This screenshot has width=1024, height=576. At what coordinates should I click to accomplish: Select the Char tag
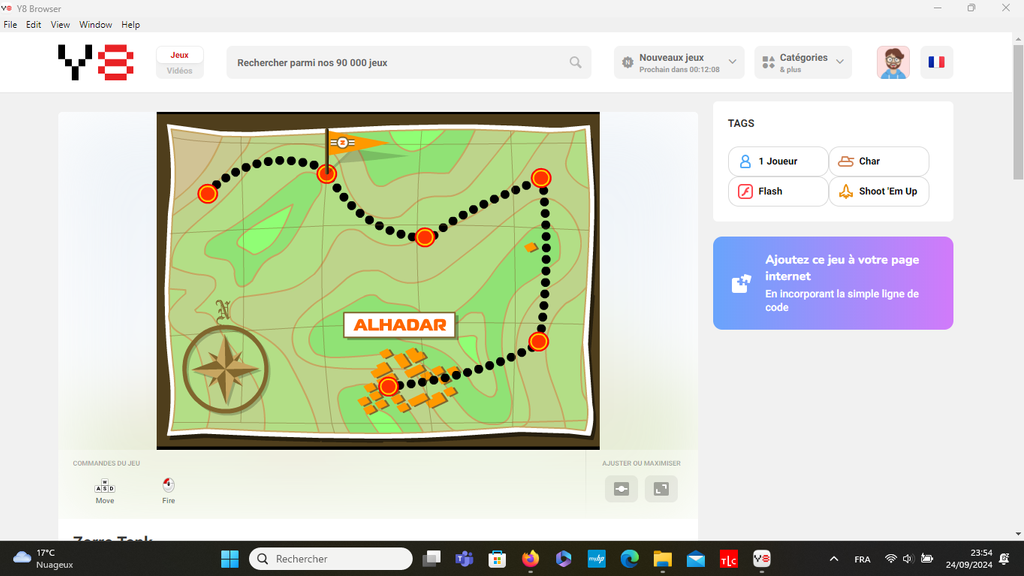(x=878, y=161)
